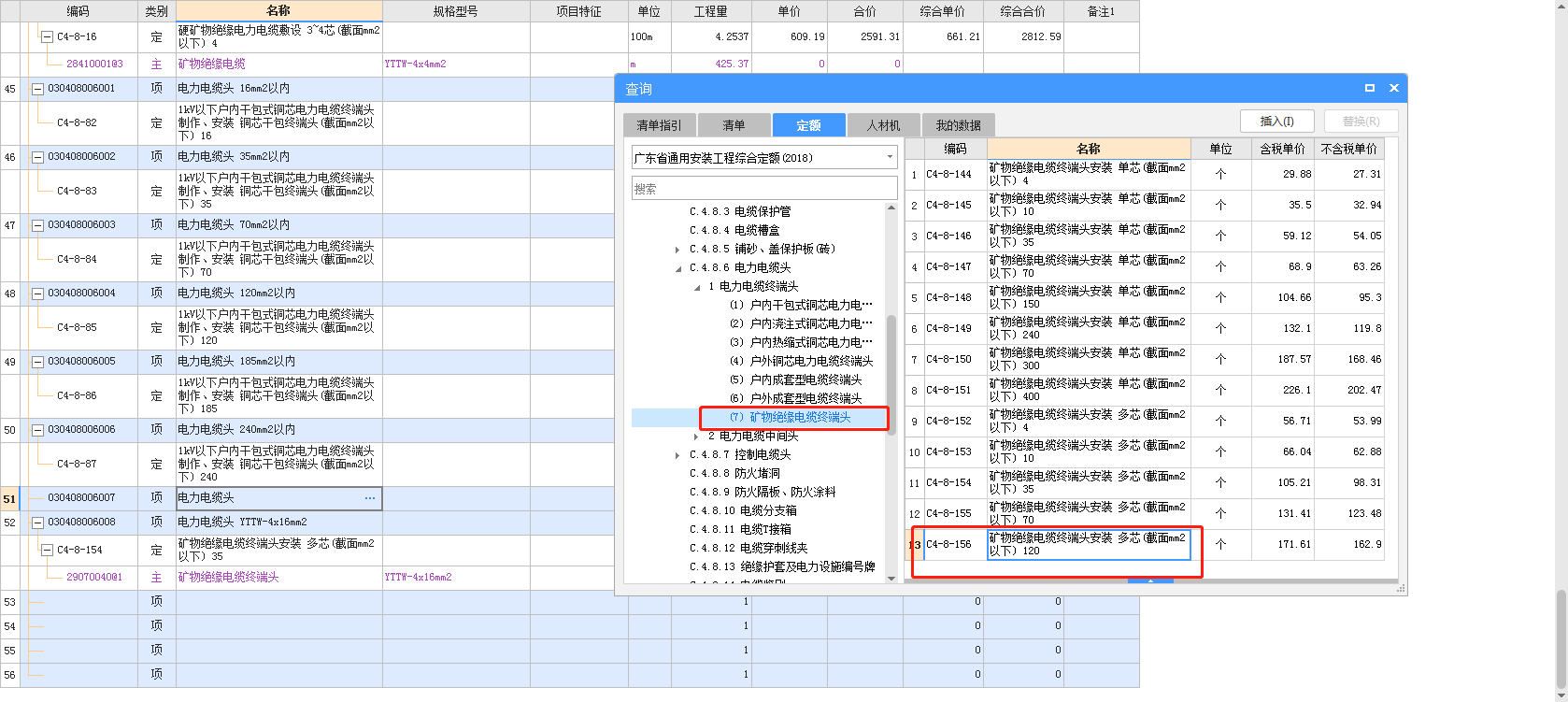Collapse row 030408006006 in main table
This screenshot has width=1568, height=702.
coord(37,430)
